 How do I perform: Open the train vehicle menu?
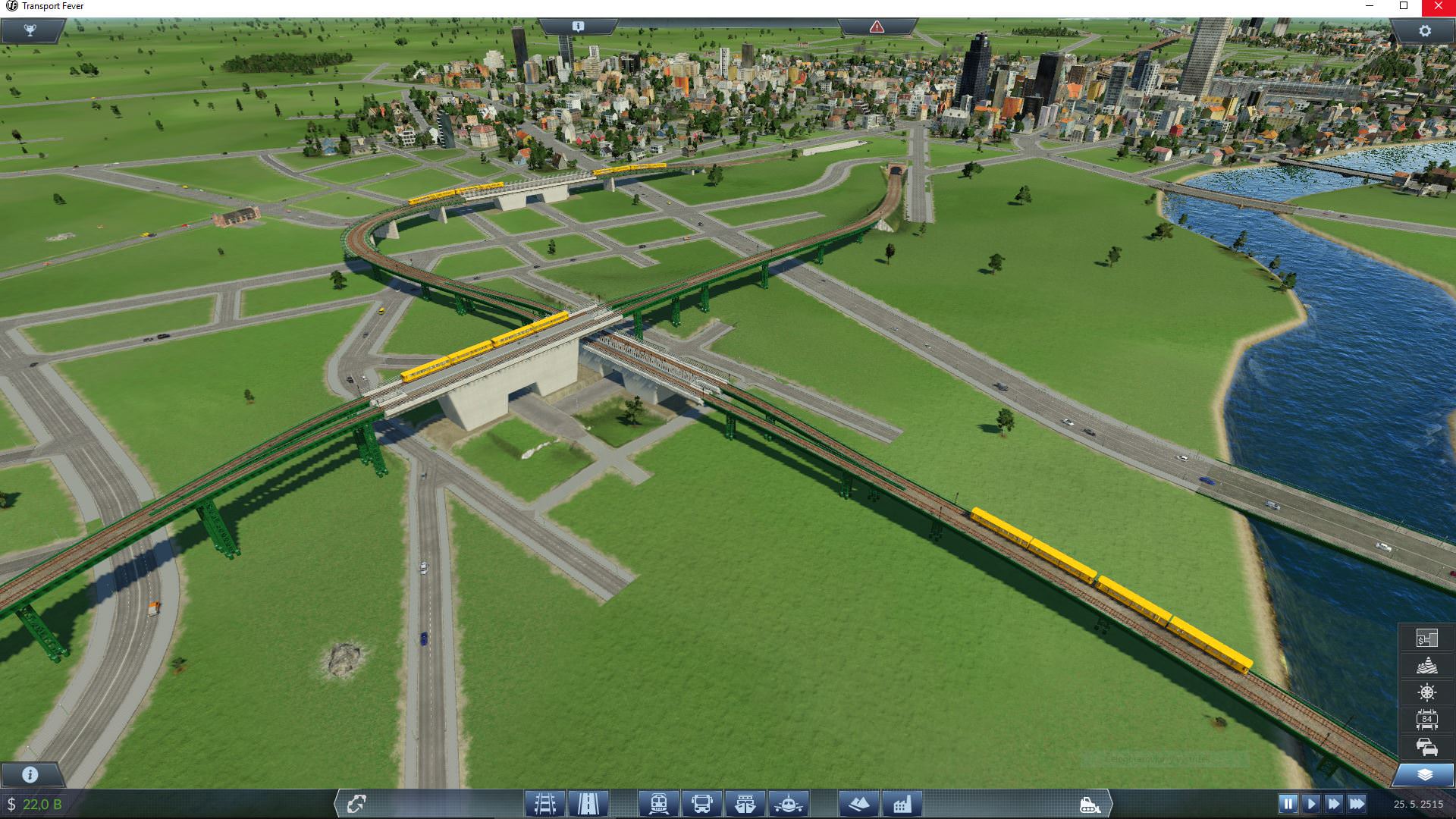point(658,803)
